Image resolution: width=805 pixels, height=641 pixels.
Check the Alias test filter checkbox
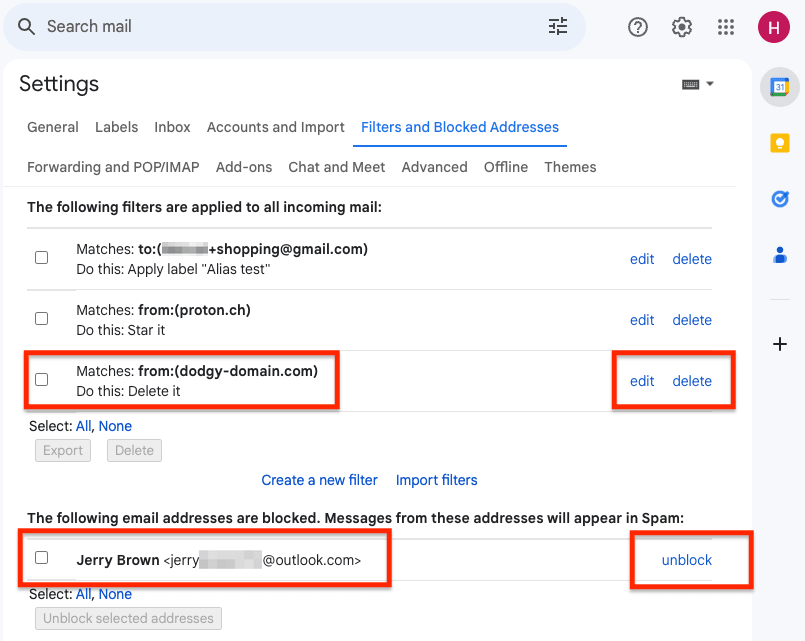pyautogui.click(x=41, y=257)
